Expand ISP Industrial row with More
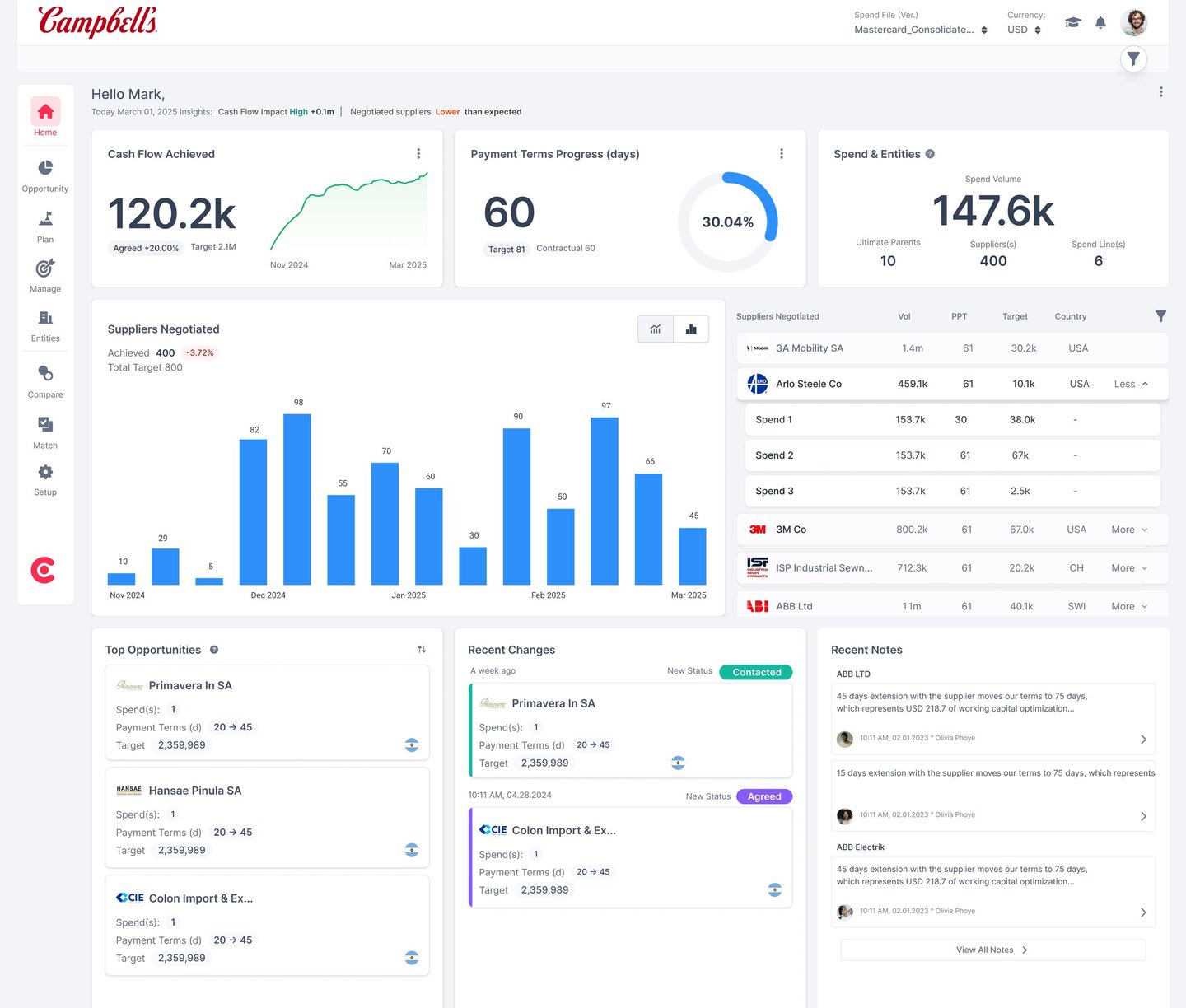Screen dimensions: 1186x1008 [1129, 568]
